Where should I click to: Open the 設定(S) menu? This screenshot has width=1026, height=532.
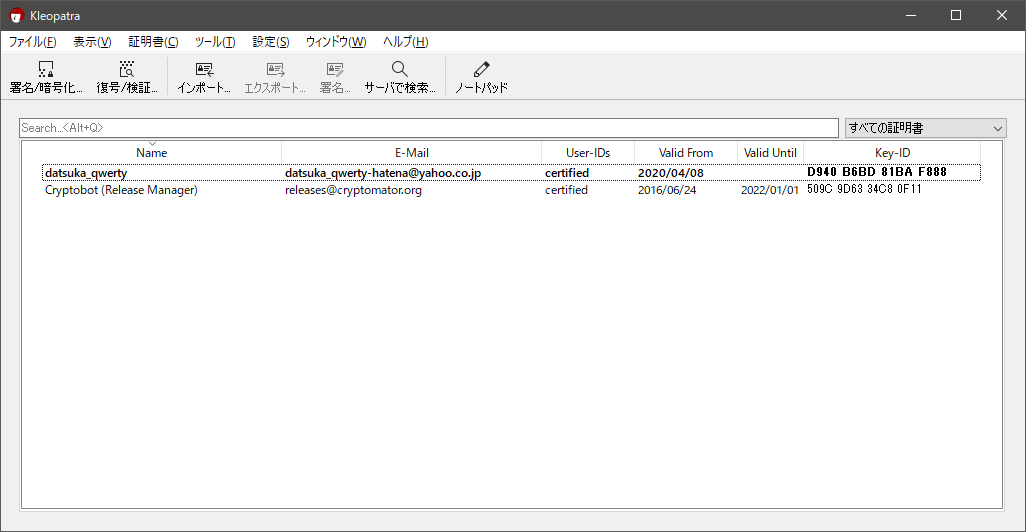(271, 42)
